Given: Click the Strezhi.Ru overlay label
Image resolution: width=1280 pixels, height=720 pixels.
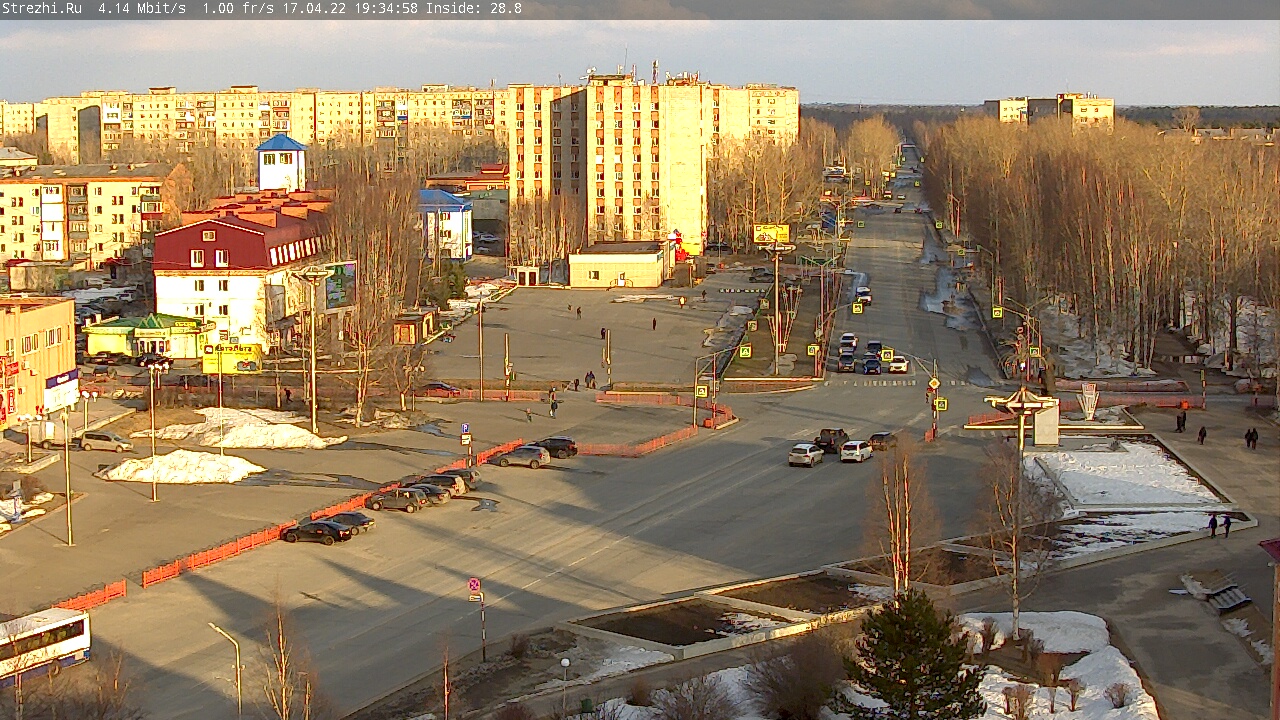Looking at the screenshot, I should (x=42, y=8).
